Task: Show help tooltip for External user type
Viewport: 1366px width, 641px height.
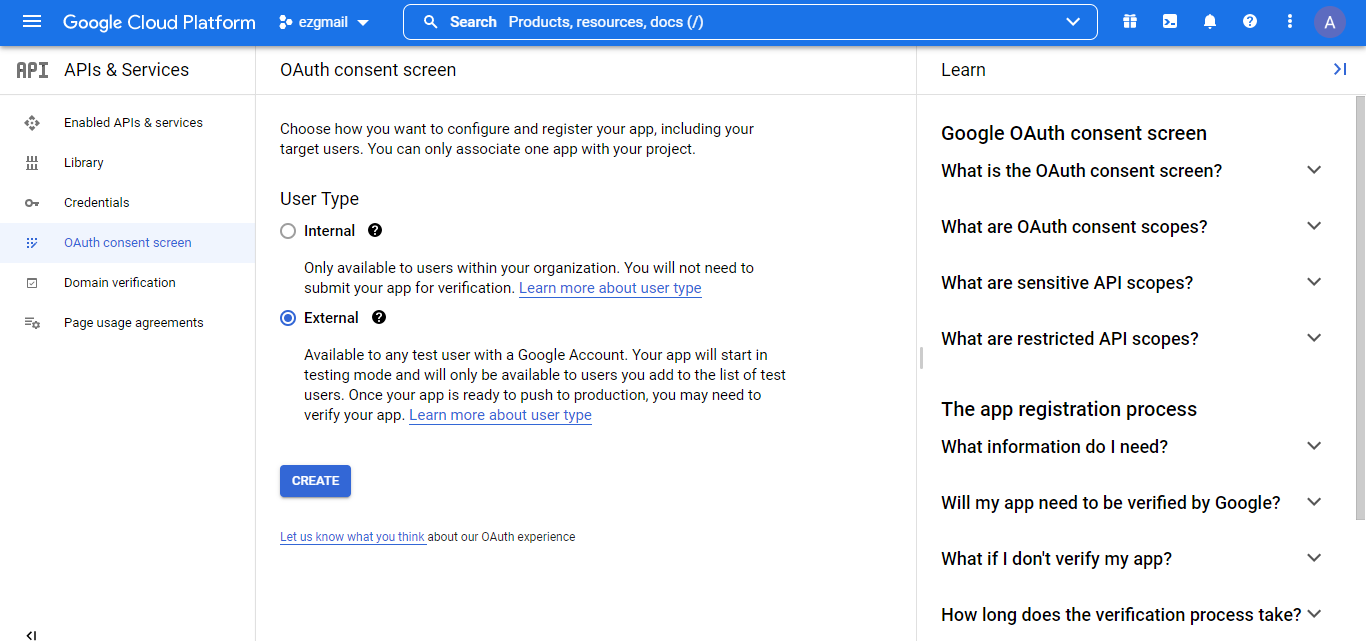Action: click(379, 317)
